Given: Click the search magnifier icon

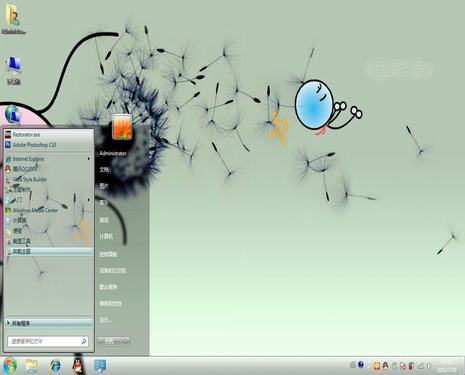Looking at the screenshot, I should click(84, 341).
